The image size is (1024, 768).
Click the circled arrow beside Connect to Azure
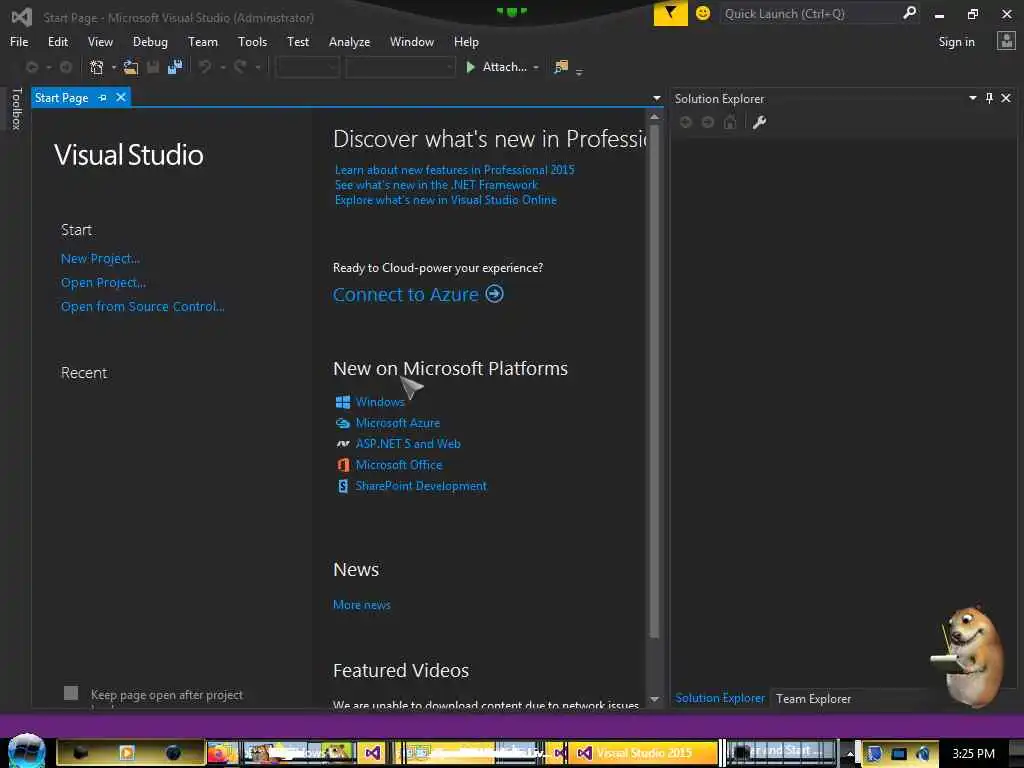[494, 294]
